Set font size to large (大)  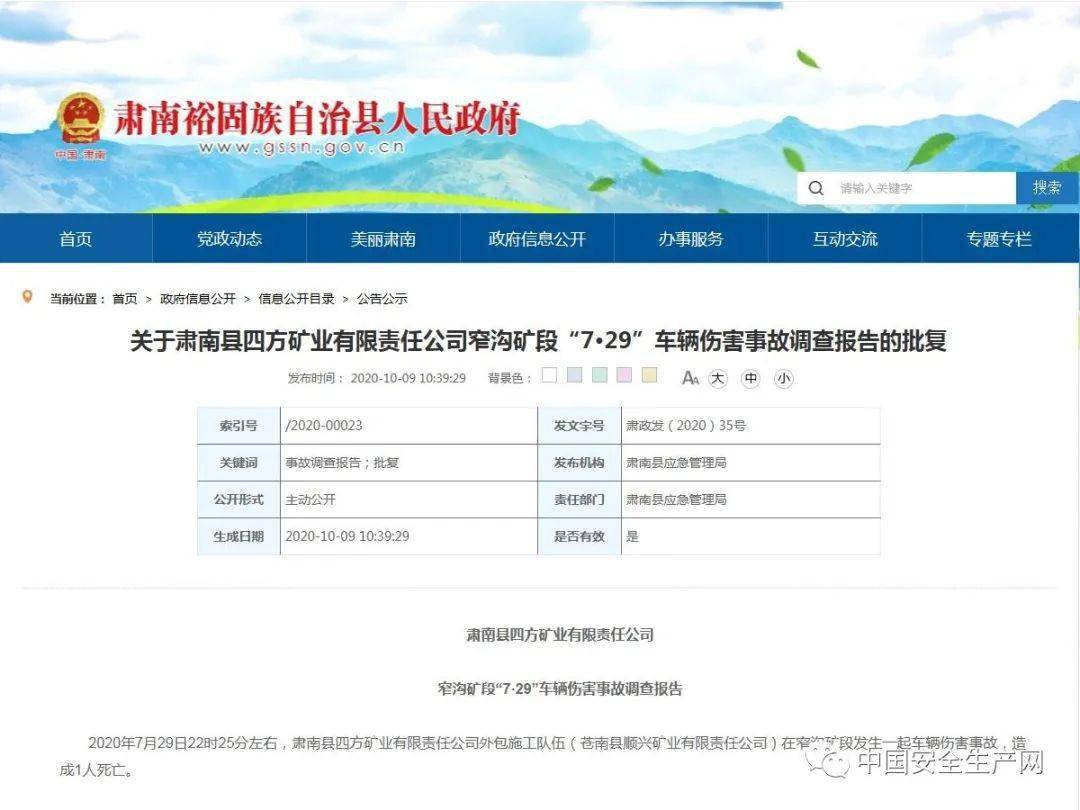[x=718, y=378]
